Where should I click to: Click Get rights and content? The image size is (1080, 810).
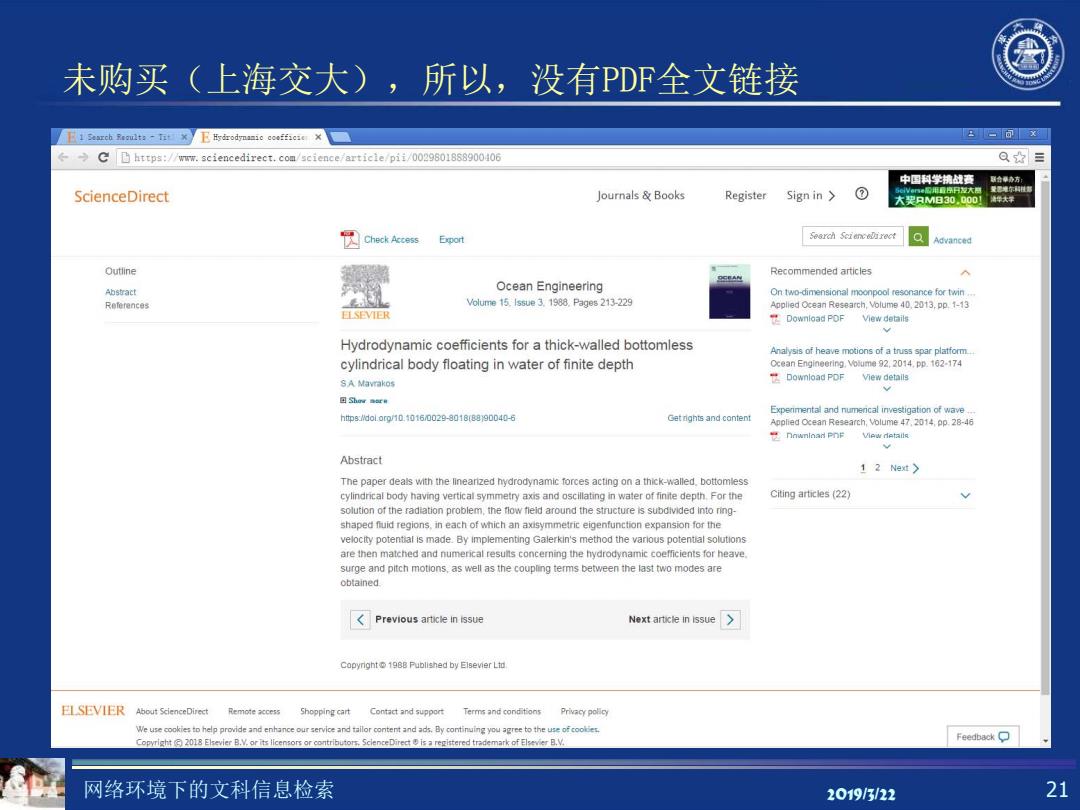point(709,418)
